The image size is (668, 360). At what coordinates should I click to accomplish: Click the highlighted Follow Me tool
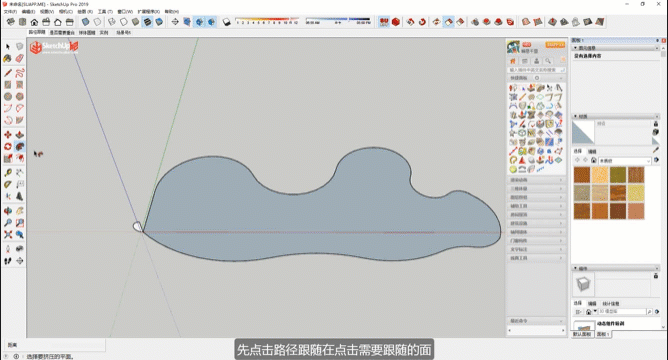click(20, 147)
